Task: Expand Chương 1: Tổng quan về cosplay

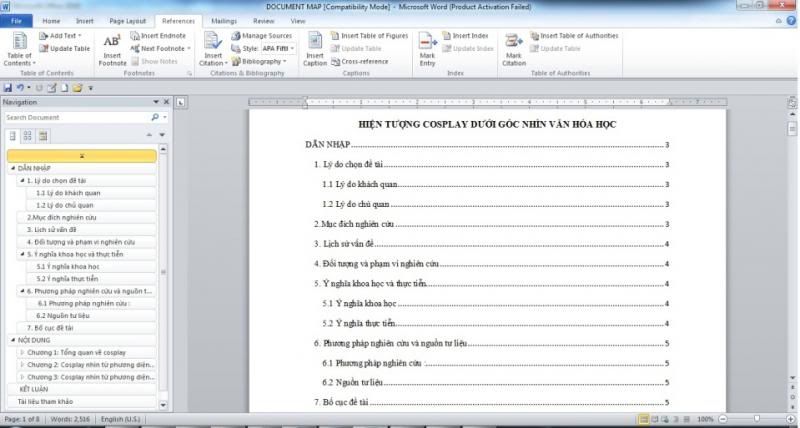Action: click(x=22, y=352)
